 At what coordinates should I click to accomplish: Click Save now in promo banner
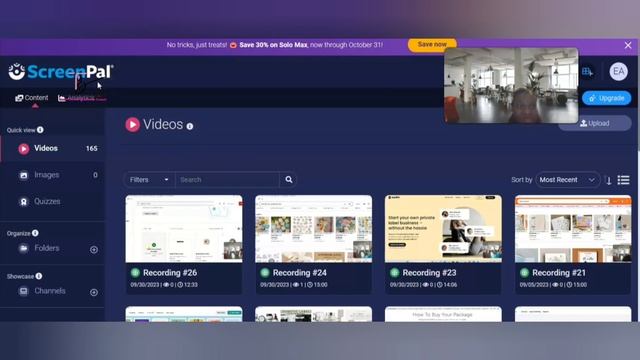coord(432,44)
